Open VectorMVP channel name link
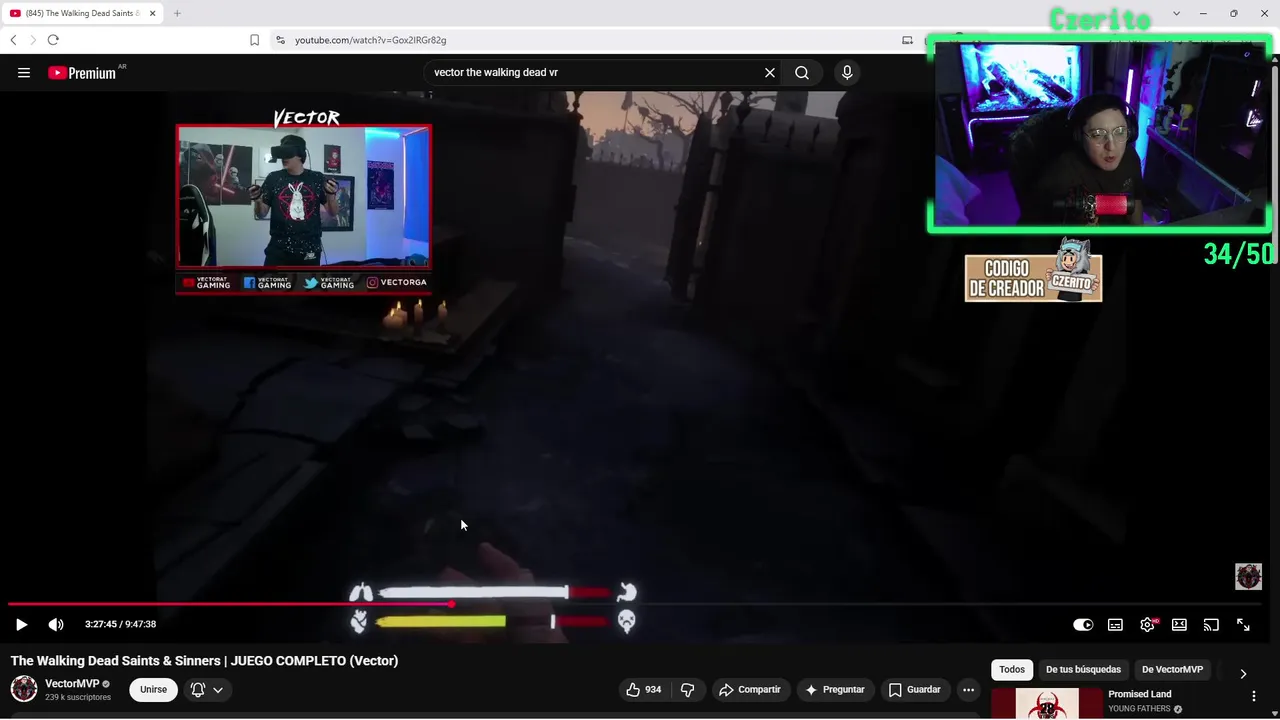This screenshot has width=1280, height=720. (x=72, y=684)
